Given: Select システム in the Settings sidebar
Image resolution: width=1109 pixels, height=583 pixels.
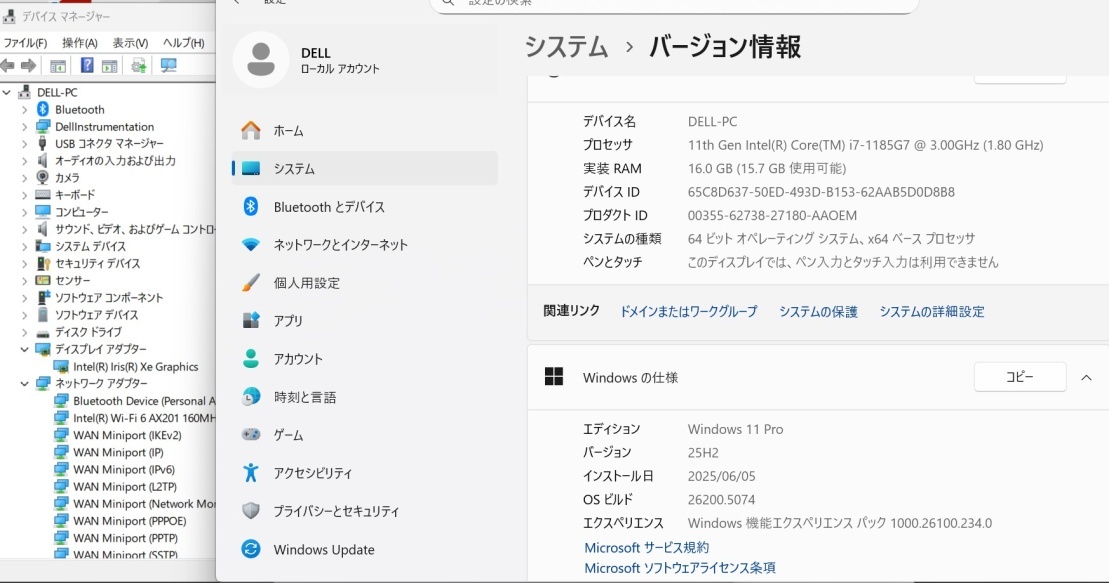Looking at the screenshot, I should point(364,168).
